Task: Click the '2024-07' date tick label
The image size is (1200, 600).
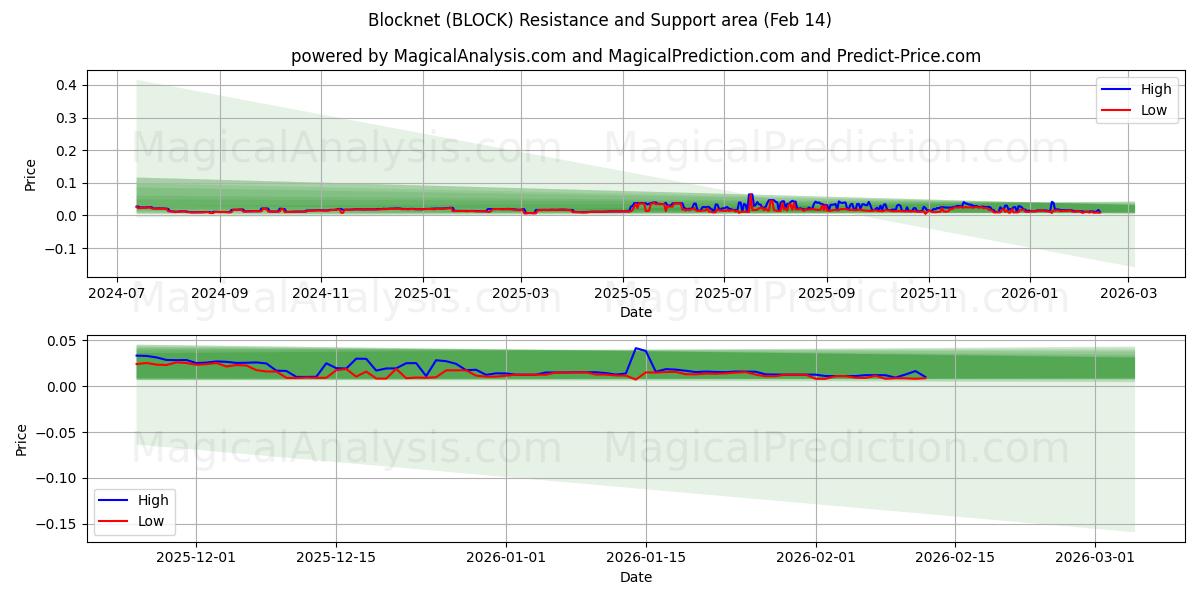Action: [117, 294]
